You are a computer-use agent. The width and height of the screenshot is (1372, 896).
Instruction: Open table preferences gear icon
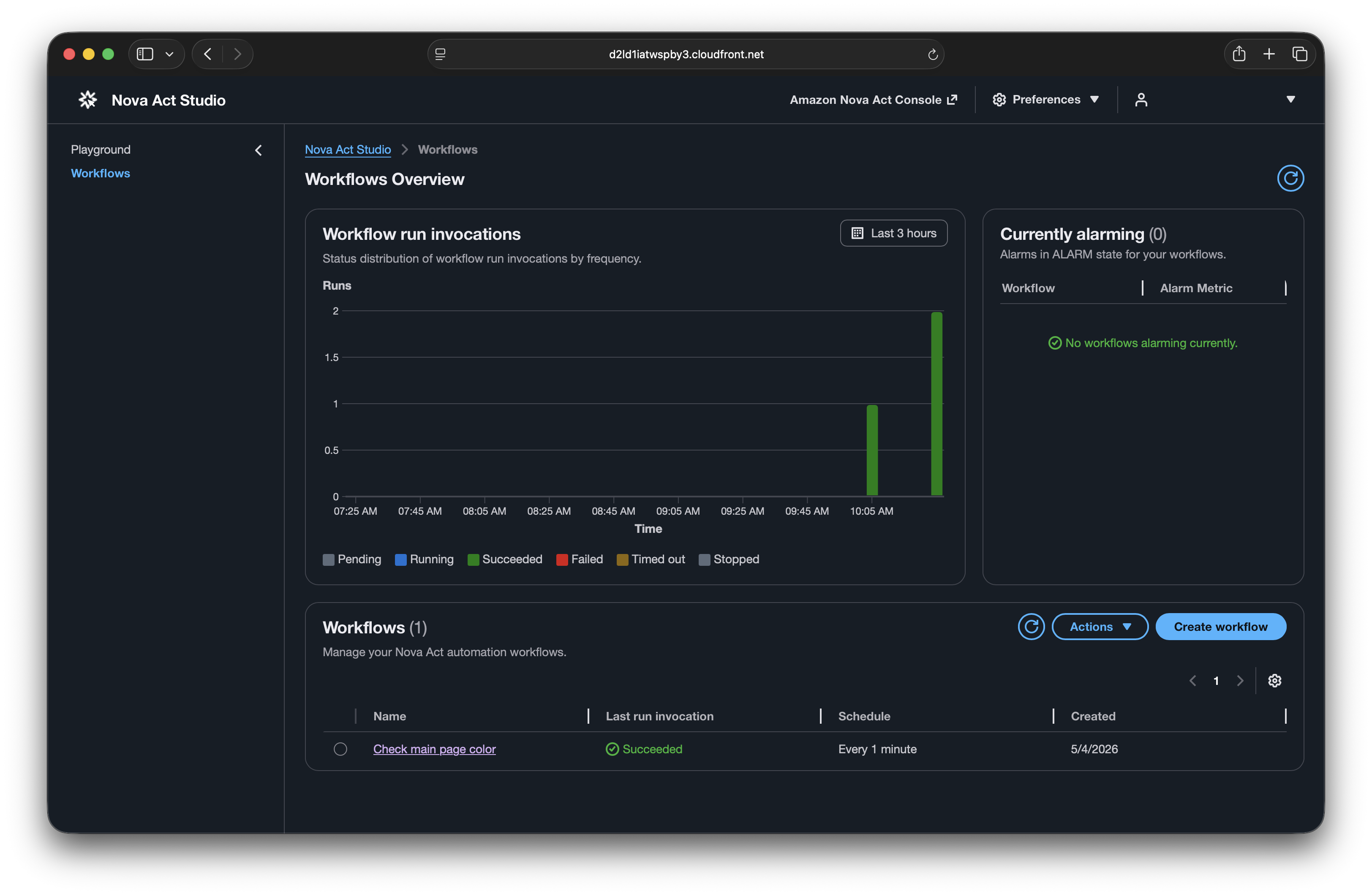(1274, 681)
